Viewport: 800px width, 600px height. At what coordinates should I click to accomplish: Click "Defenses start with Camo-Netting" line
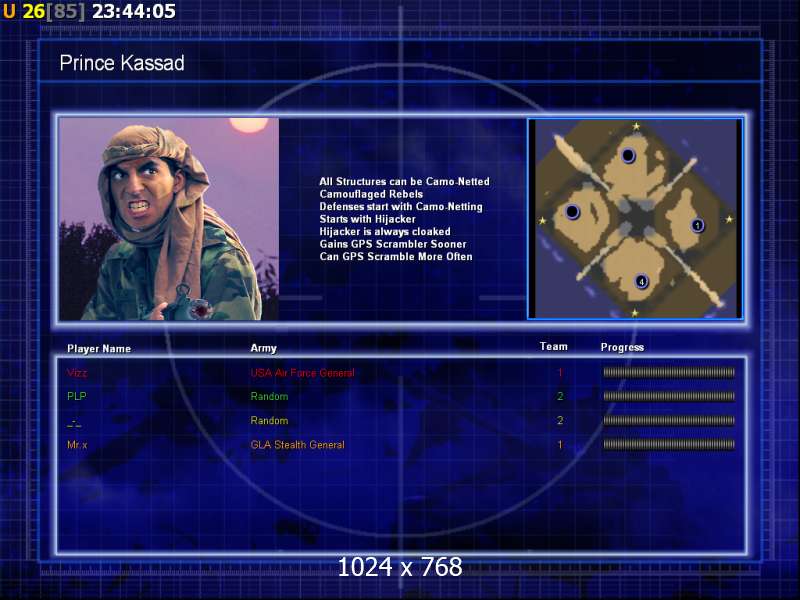click(x=401, y=207)
